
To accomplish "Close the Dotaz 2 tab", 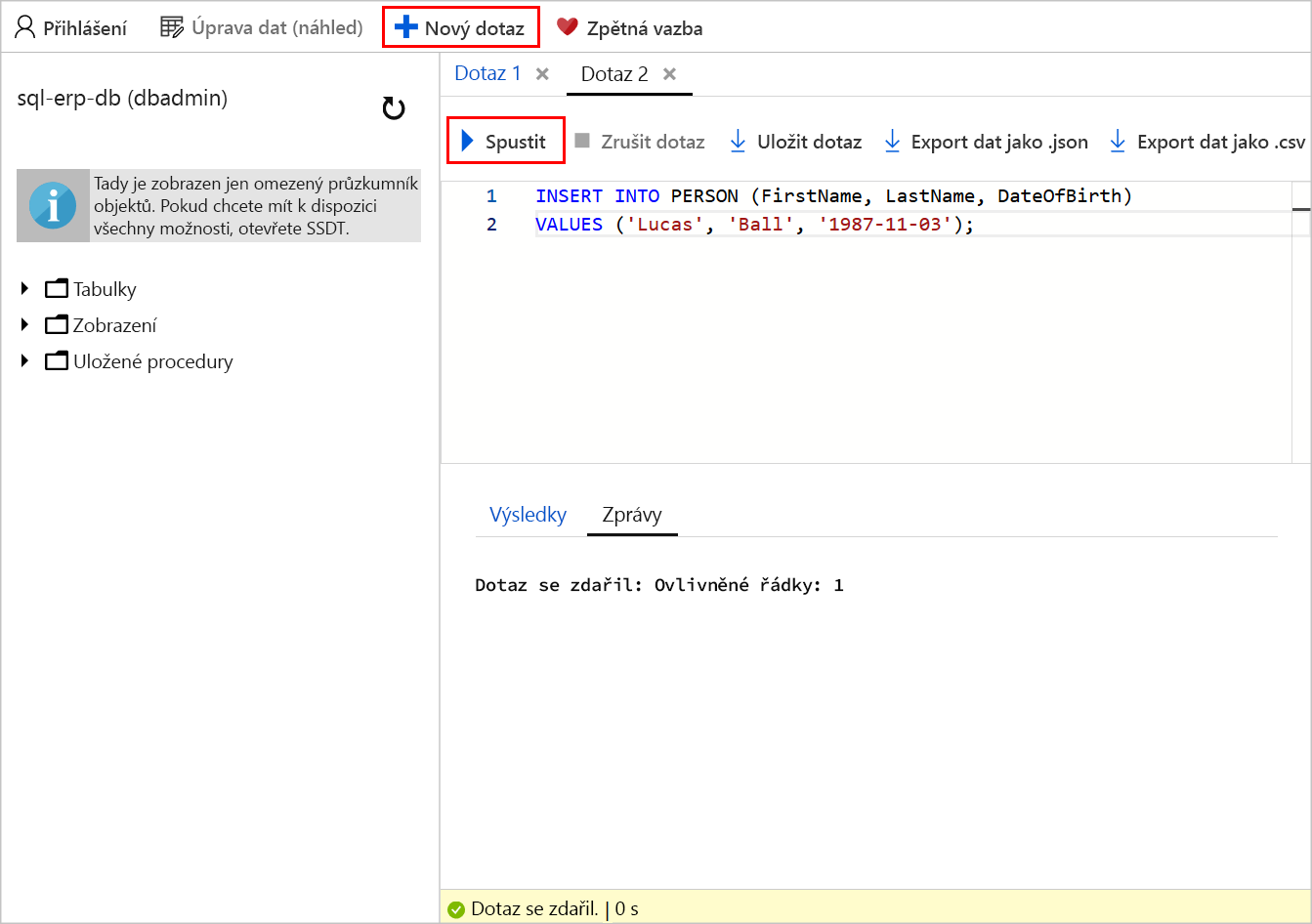I will [669, 73].
